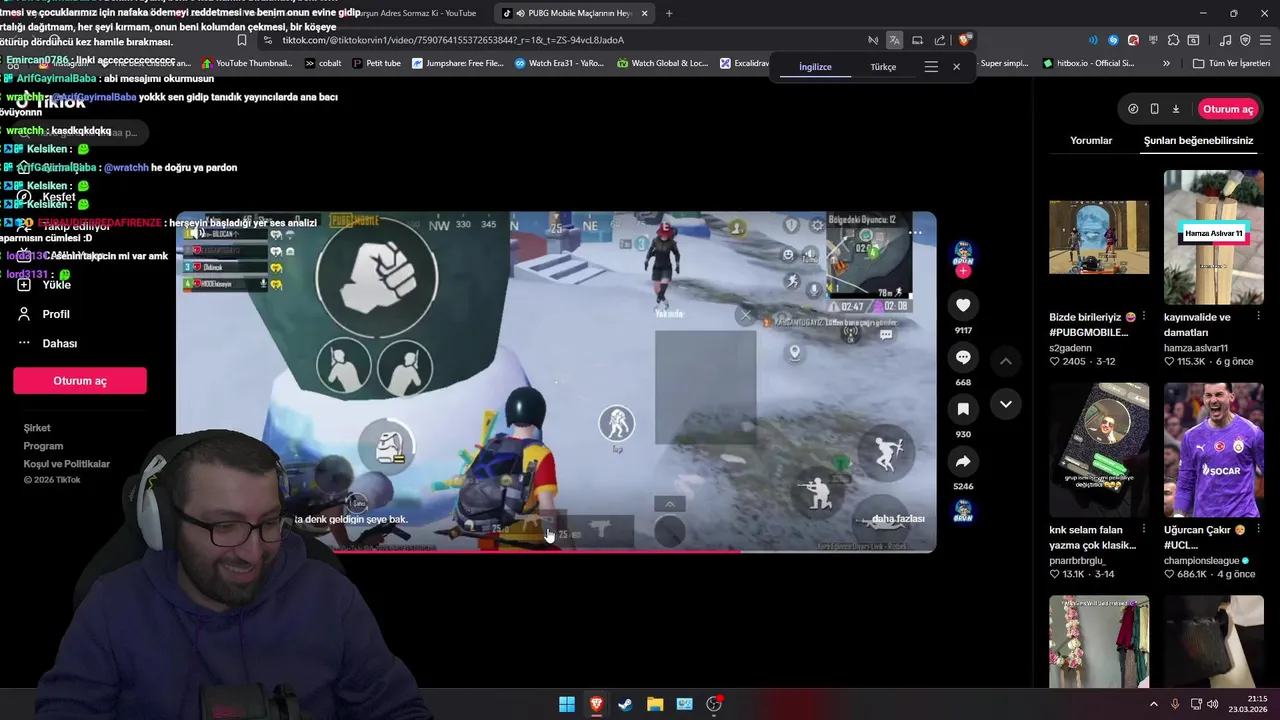Click the download app icon beside Oturum aç
Viewport: 1280px width, 720px height.
click(x=1176, y=109)
